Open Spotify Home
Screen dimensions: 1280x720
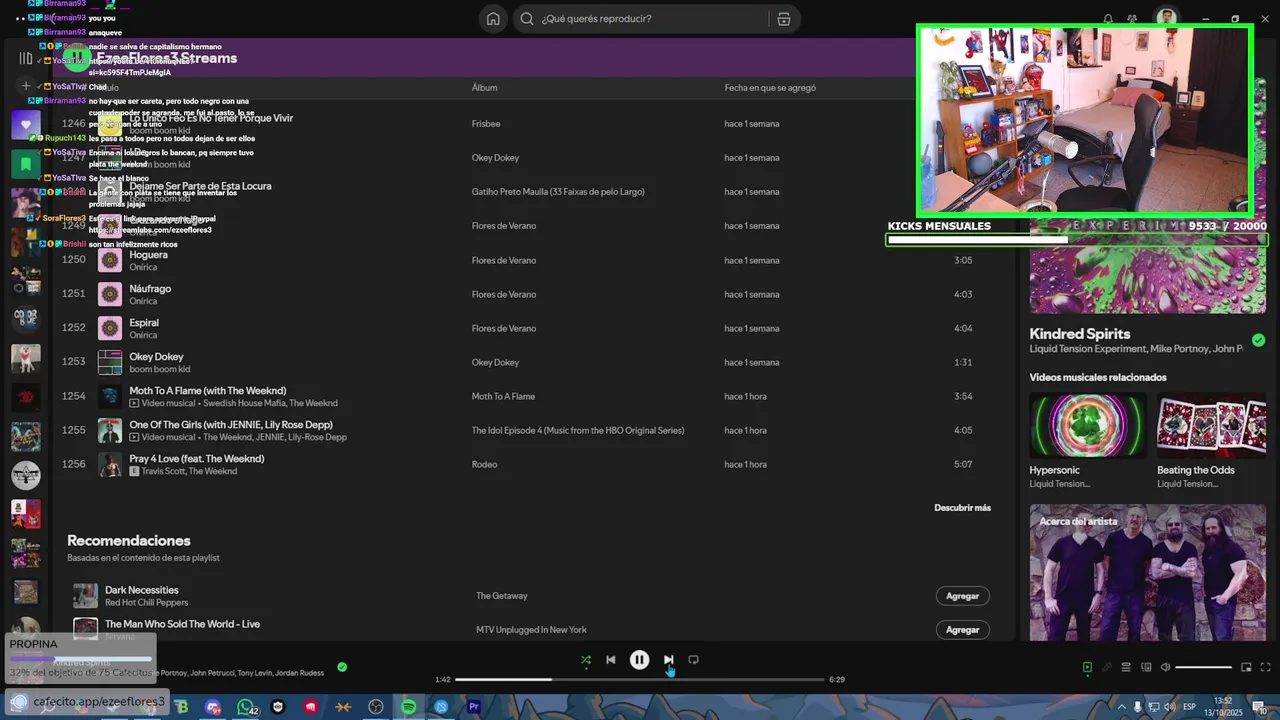click(x=493, y=19)
